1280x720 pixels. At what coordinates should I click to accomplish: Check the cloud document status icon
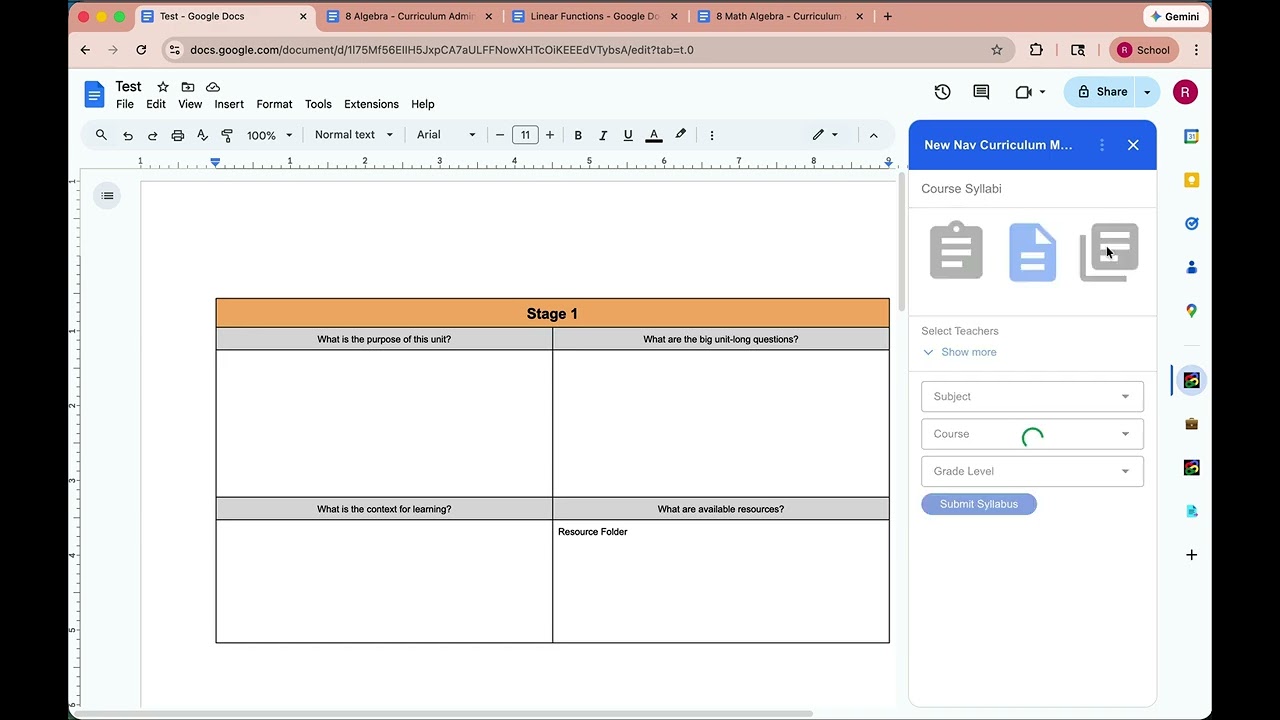pyautogui.click(x=213, y=87)
